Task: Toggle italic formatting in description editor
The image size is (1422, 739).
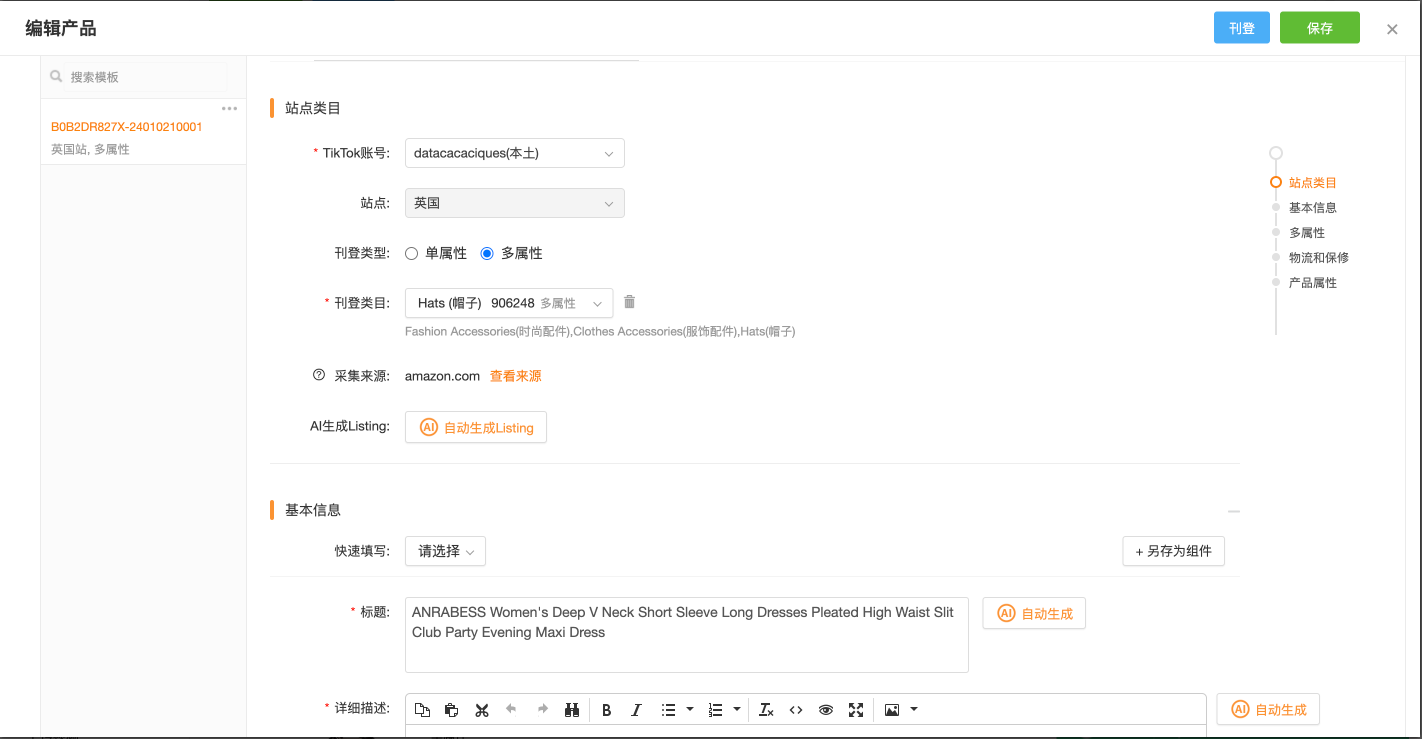Action: [636, 710]
